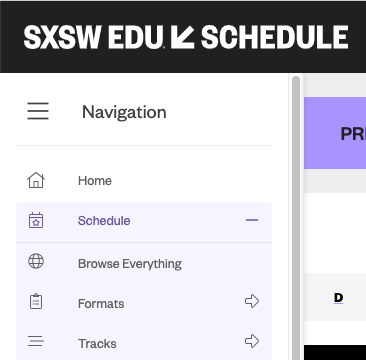Click the Schedule calendar star icon
The image size is (366, 360).
pos(36,220)
